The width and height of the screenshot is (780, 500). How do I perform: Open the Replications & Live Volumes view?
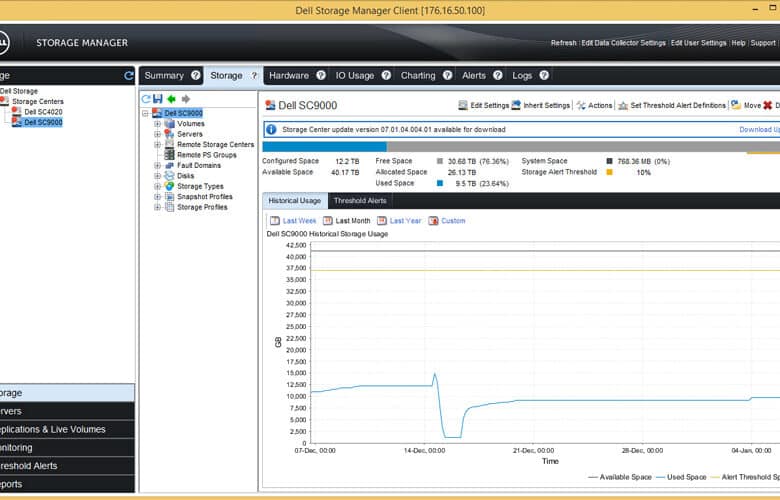(x=67, y=429)
